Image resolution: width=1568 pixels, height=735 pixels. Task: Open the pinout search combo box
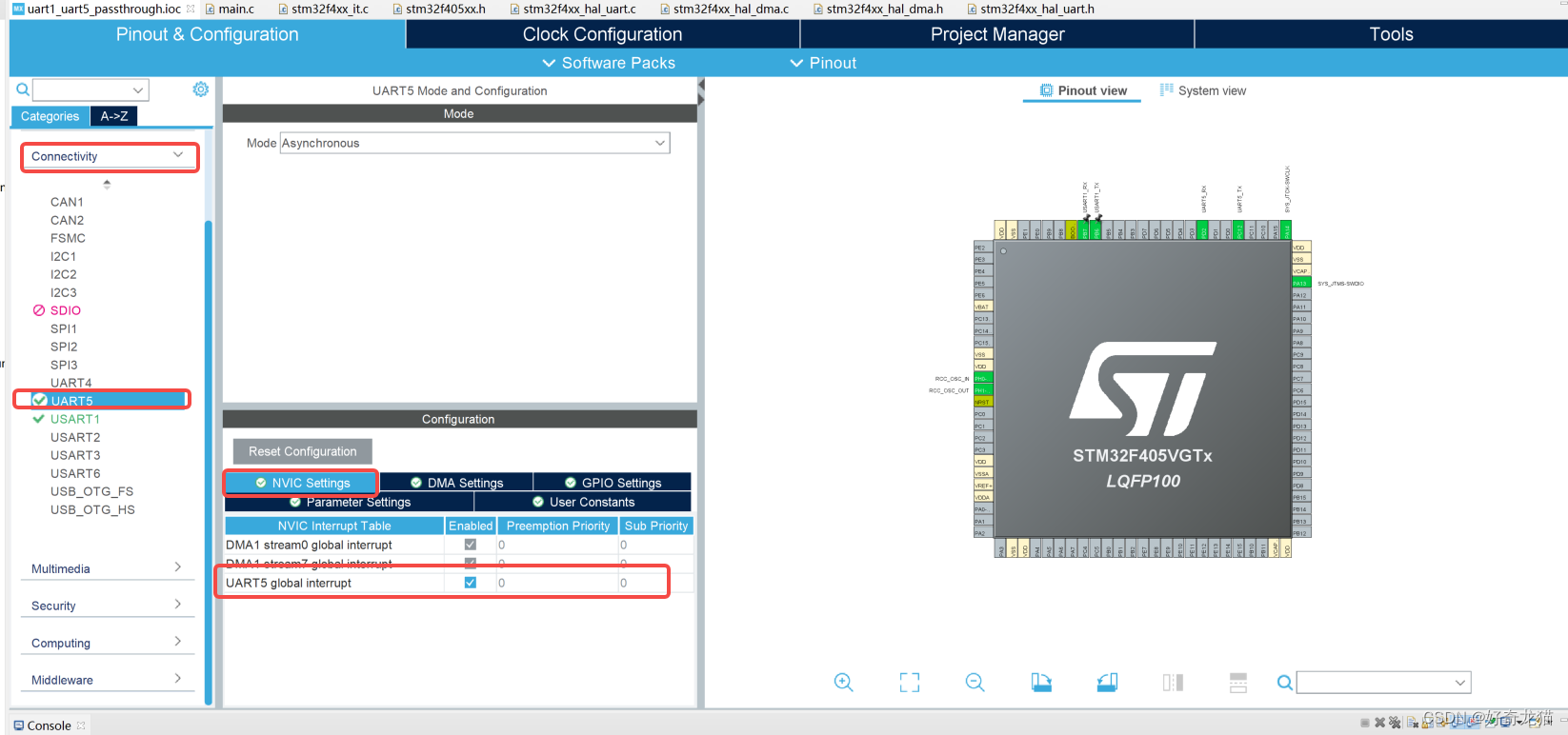click(x=1383, y=682)
